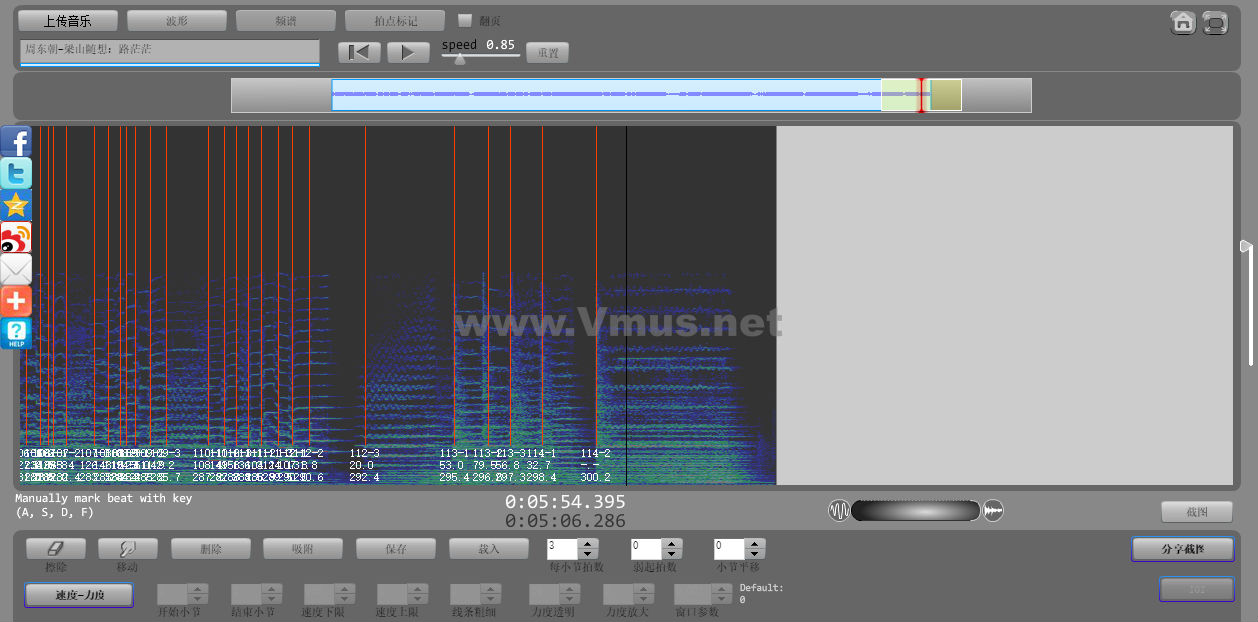This screenshot has height=622, width=1258.
Task: Click the waveform icon right of the gradient bar
Action: click(993, 511)
